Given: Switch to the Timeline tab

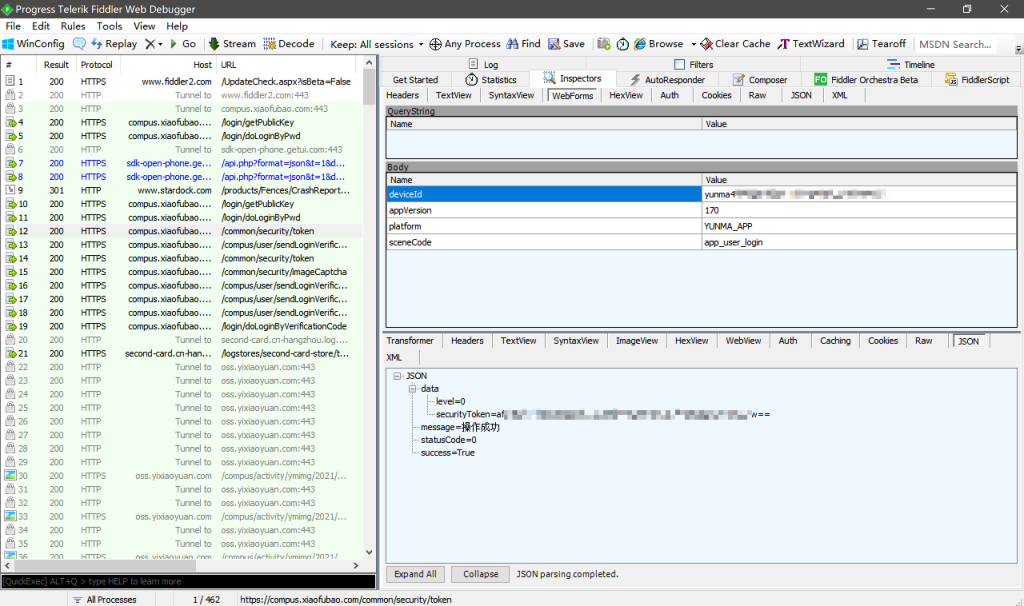Looking at the screenshot, I should (911, 65).
